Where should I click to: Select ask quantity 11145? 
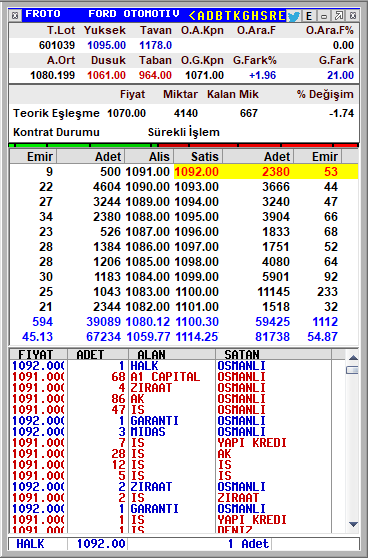tap(274, 292)
